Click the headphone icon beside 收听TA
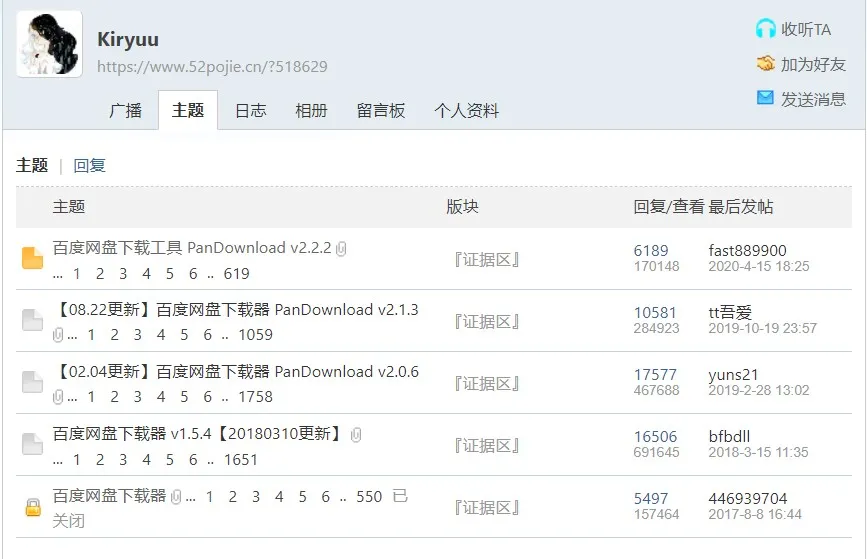The height and width of the screenshot is (559, 867). tap(766, 29)
